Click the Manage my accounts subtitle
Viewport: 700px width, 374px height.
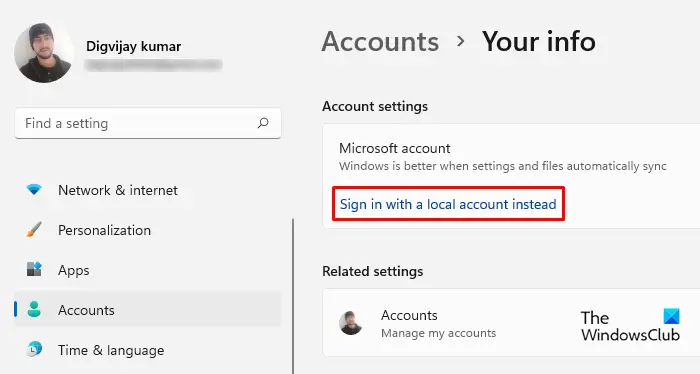pyautogui.click(x=438, y=333)
